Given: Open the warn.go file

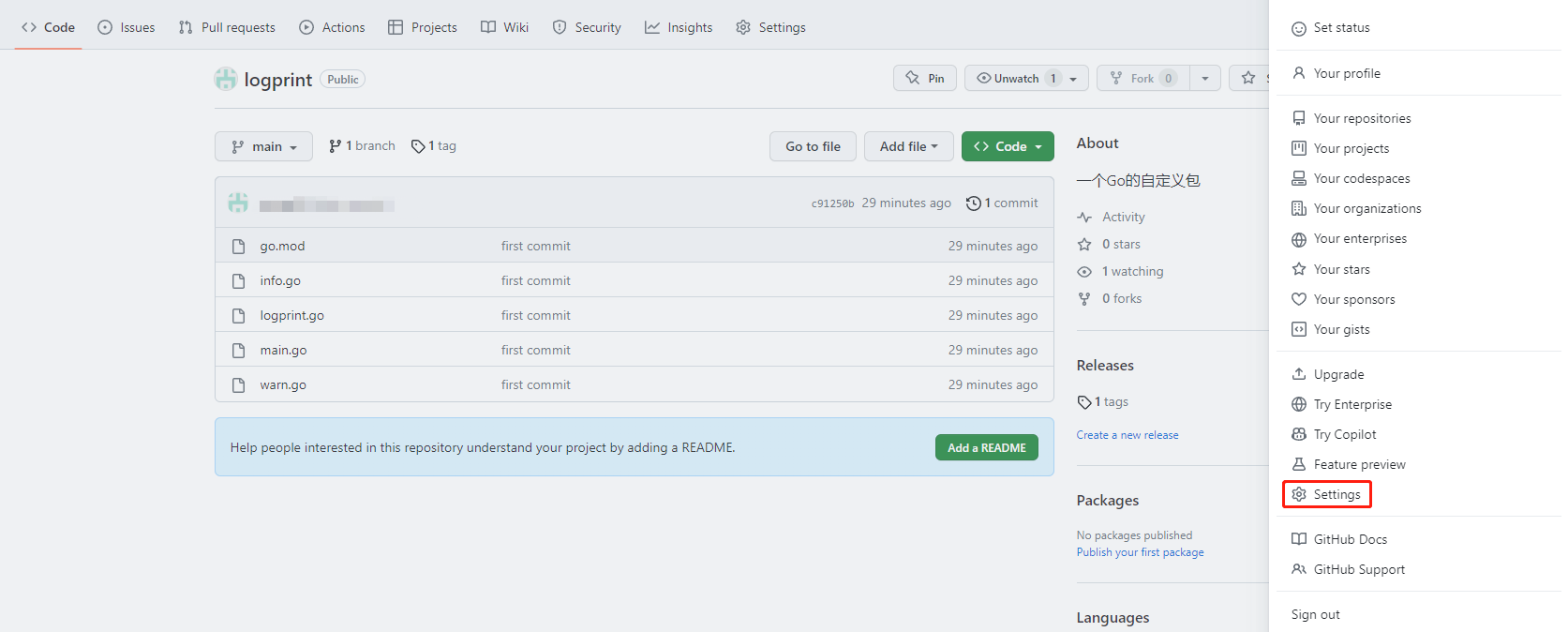Looking at the screenshot, I should (x=283, y=384).
